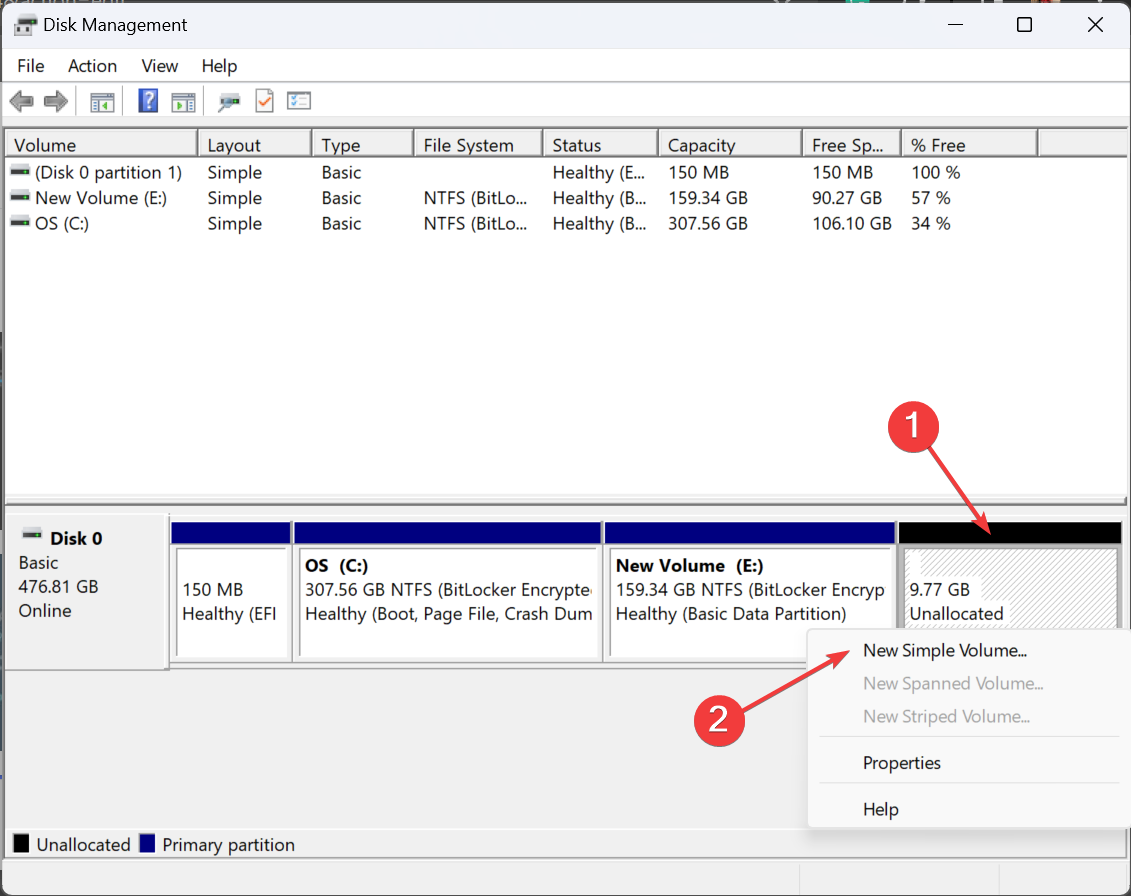Sort by the Layout column header

point(255,144)
